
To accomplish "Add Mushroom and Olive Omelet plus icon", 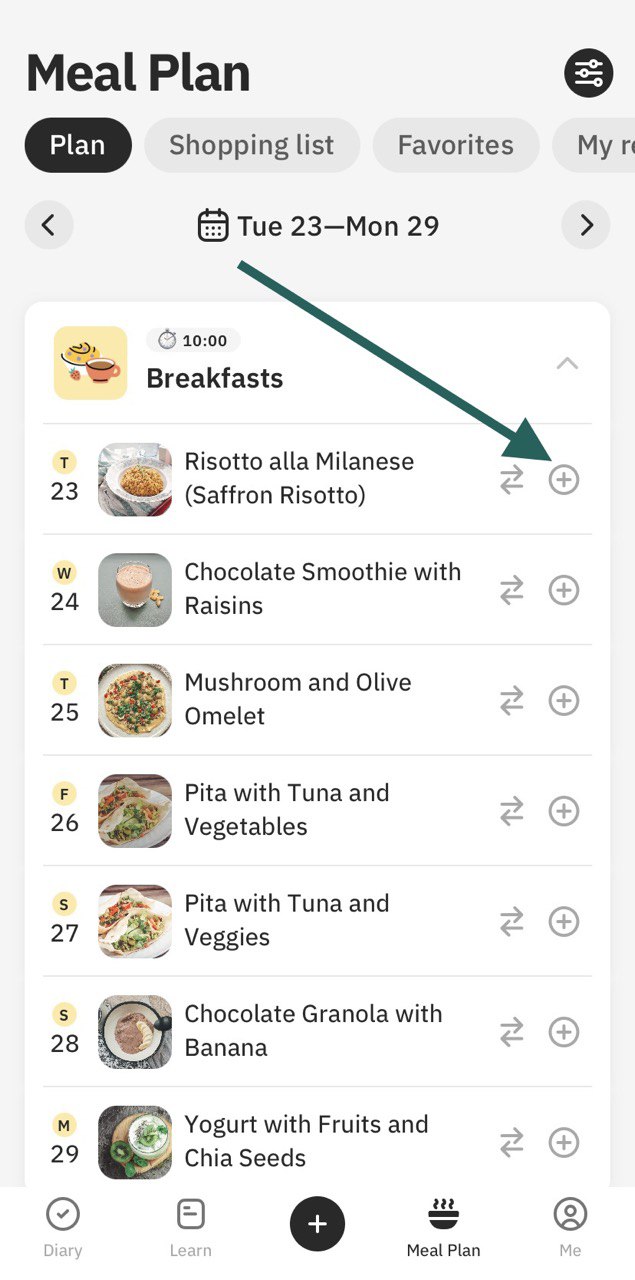I will (x=564, y=701).
